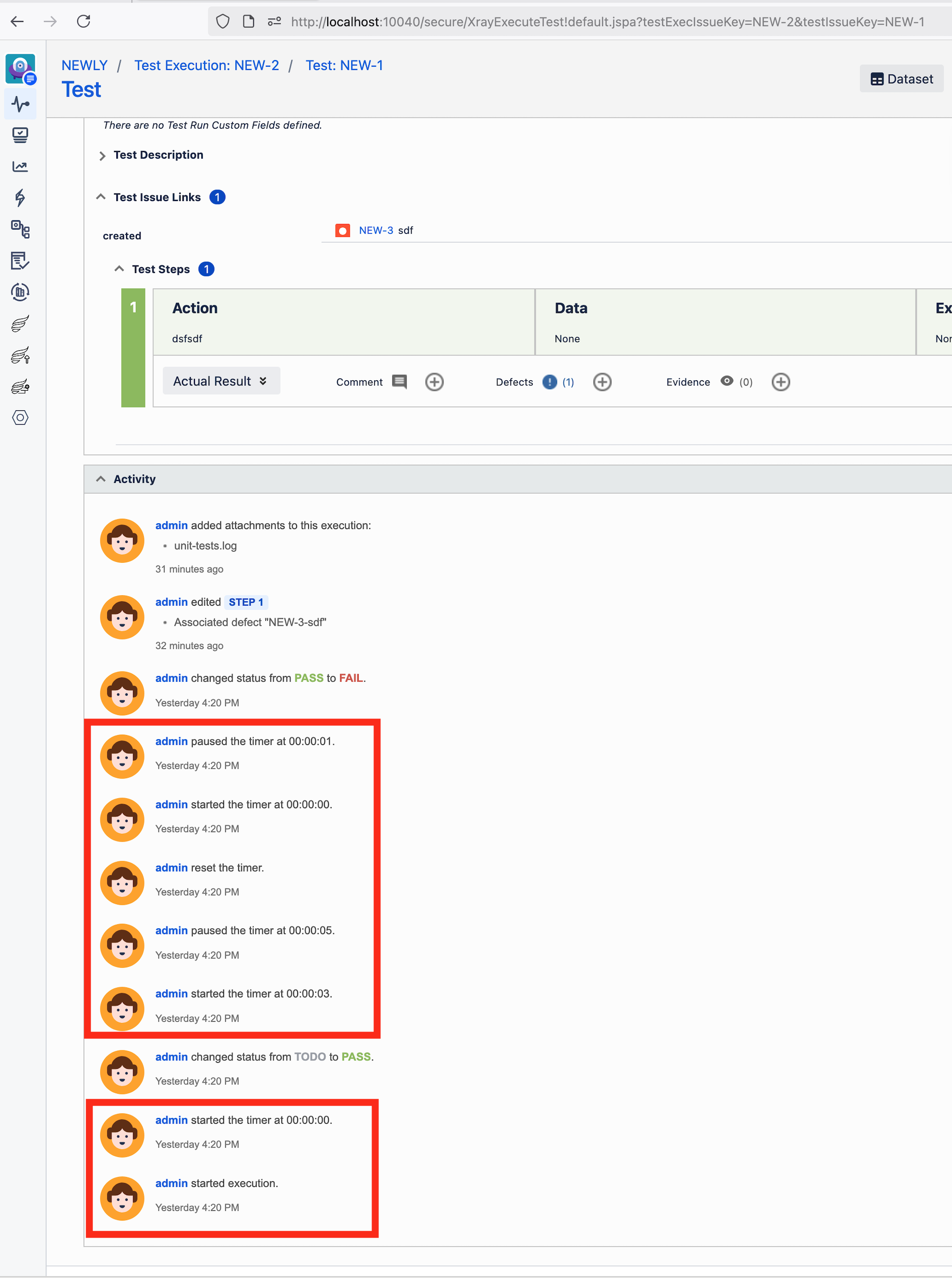
Task: Open the plain feather wing sidebar icon
Action: pos(20,323)
